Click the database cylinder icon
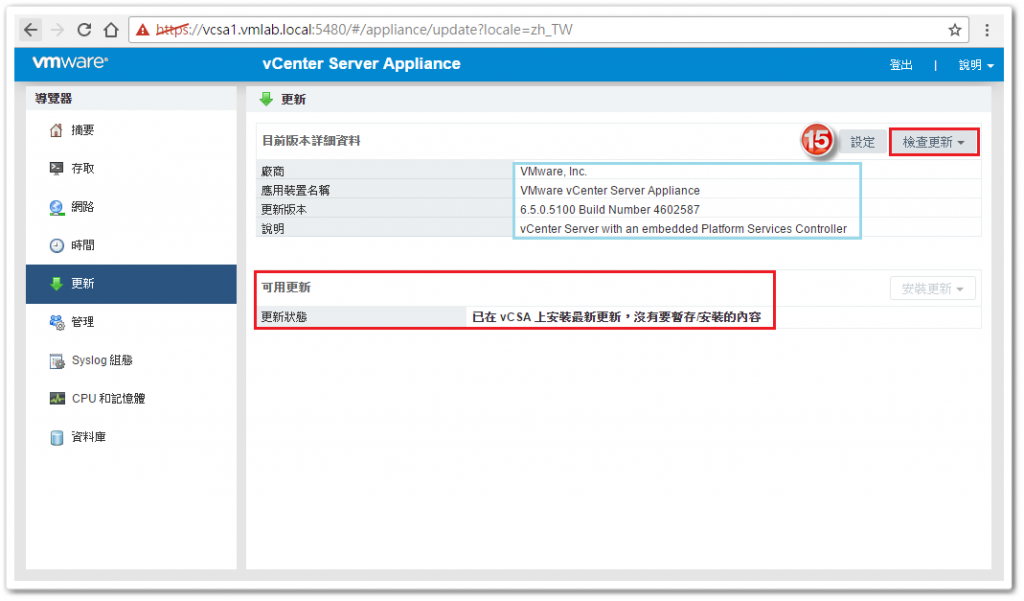This screenshot has width=1024, height=601. (57, 437)
